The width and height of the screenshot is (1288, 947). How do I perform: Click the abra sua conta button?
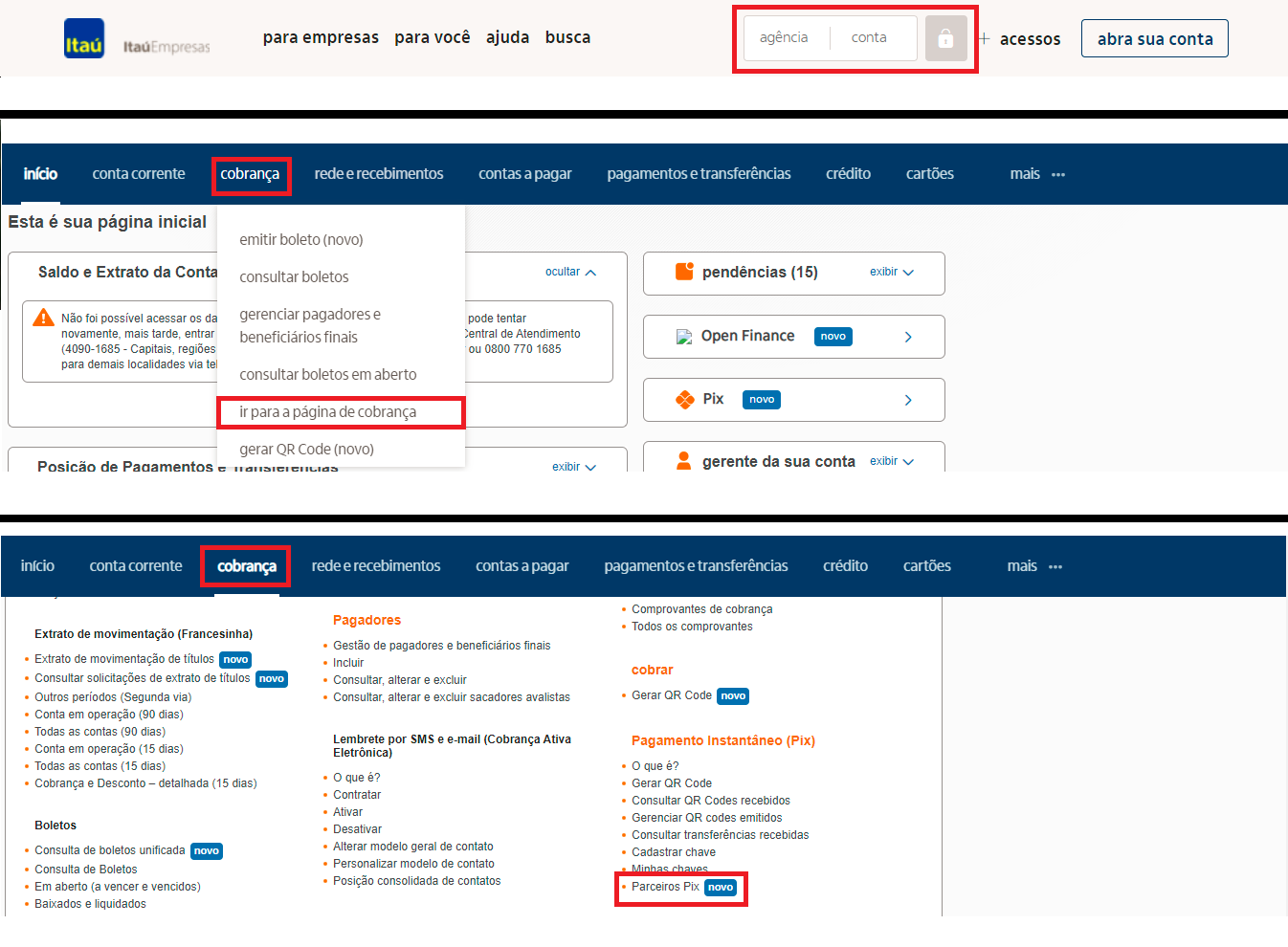tap(1155, 38)
